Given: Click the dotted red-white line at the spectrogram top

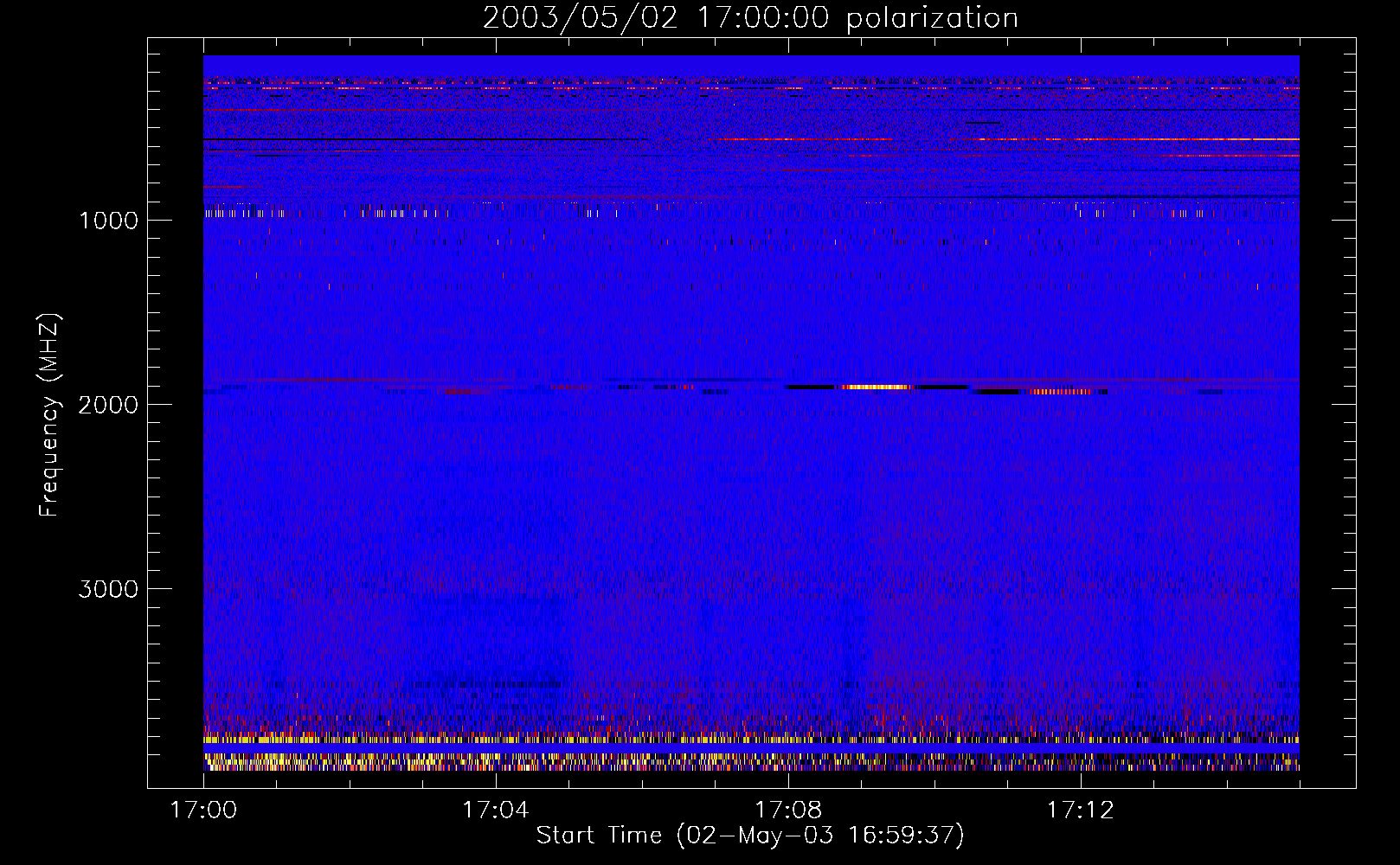Looking at the screenshot, I should point(751,87).
